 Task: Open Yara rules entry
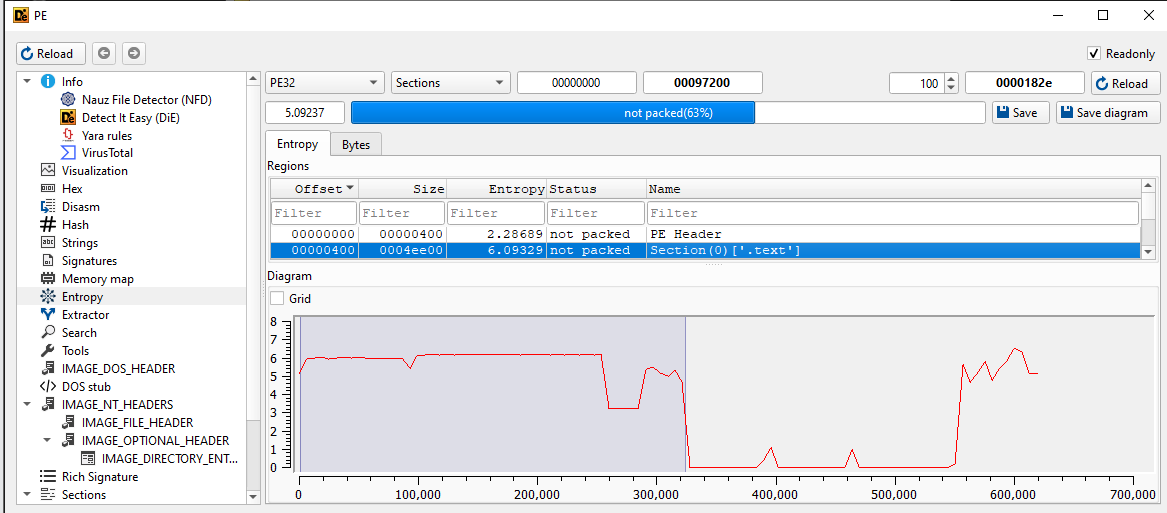pyautogui.click(x=107, y=135)
